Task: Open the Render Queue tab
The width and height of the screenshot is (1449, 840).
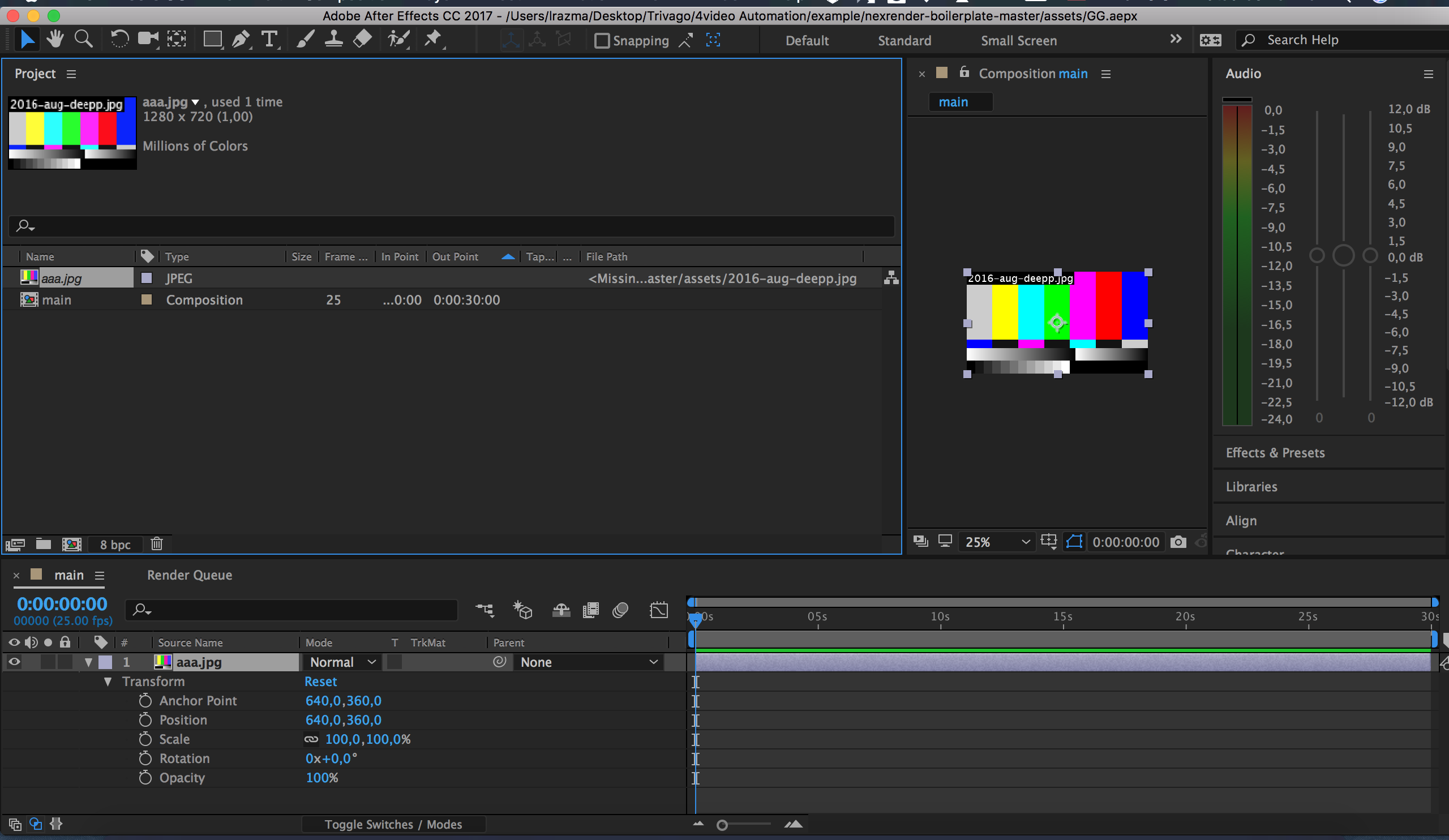Action: 188,575
